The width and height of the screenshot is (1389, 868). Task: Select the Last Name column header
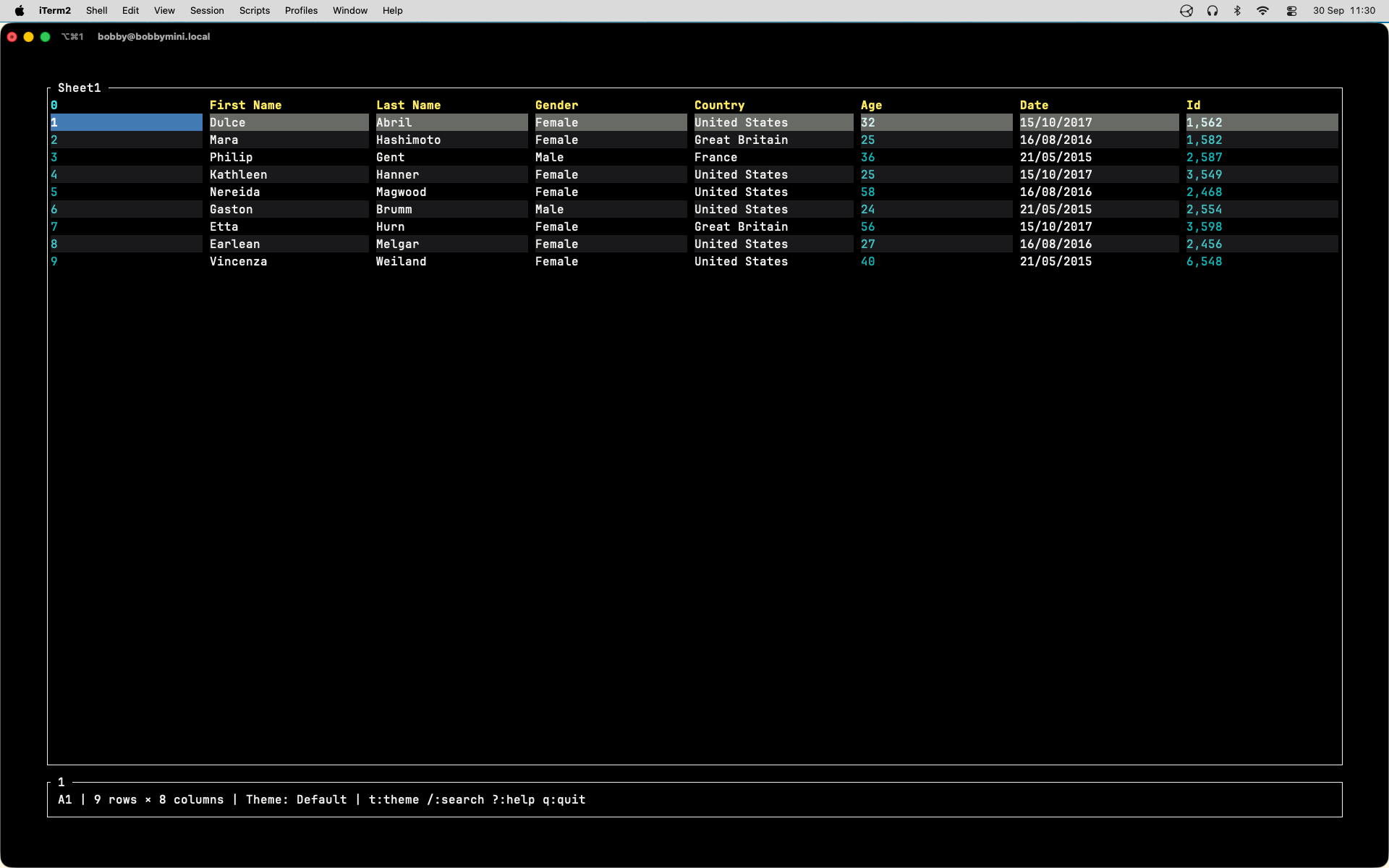pos(409,106)
